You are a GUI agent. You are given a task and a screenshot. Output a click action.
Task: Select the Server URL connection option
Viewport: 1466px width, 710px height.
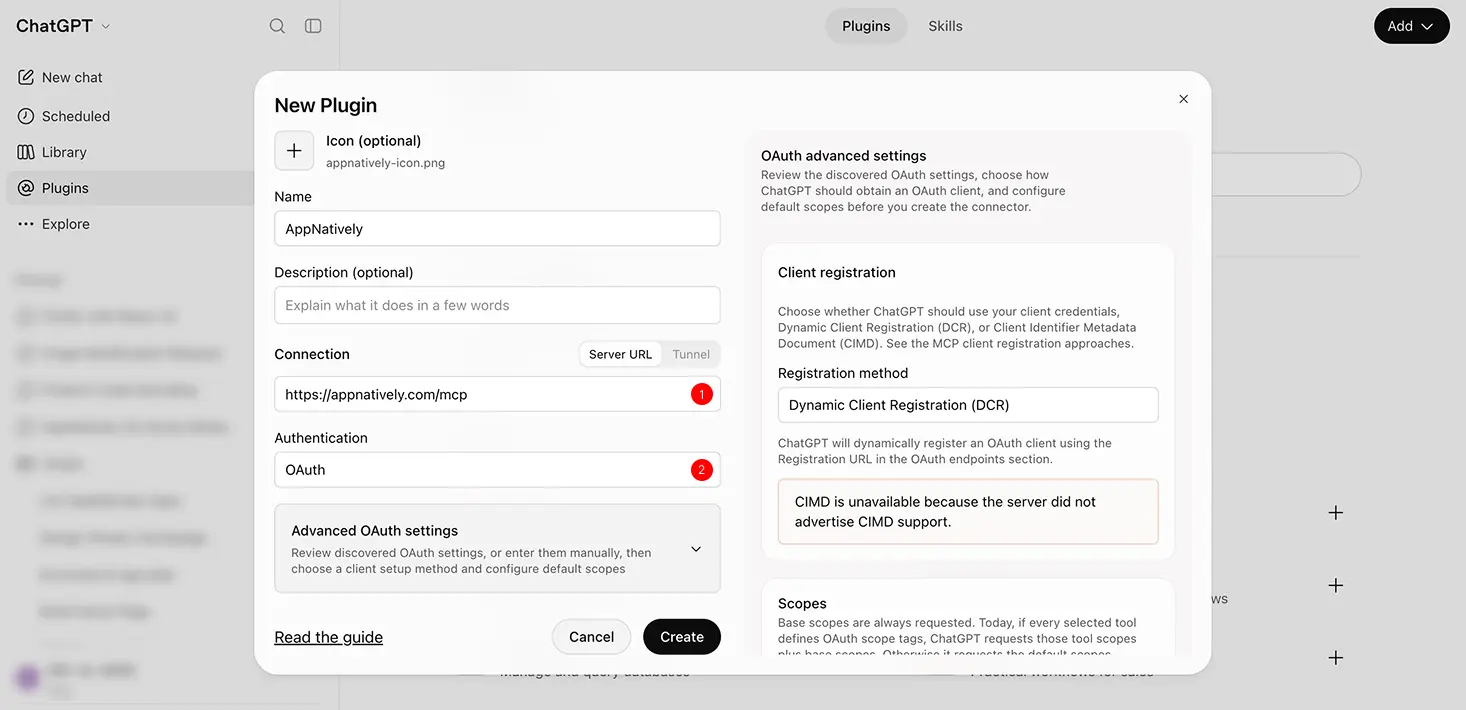click(x=620, y=354)
